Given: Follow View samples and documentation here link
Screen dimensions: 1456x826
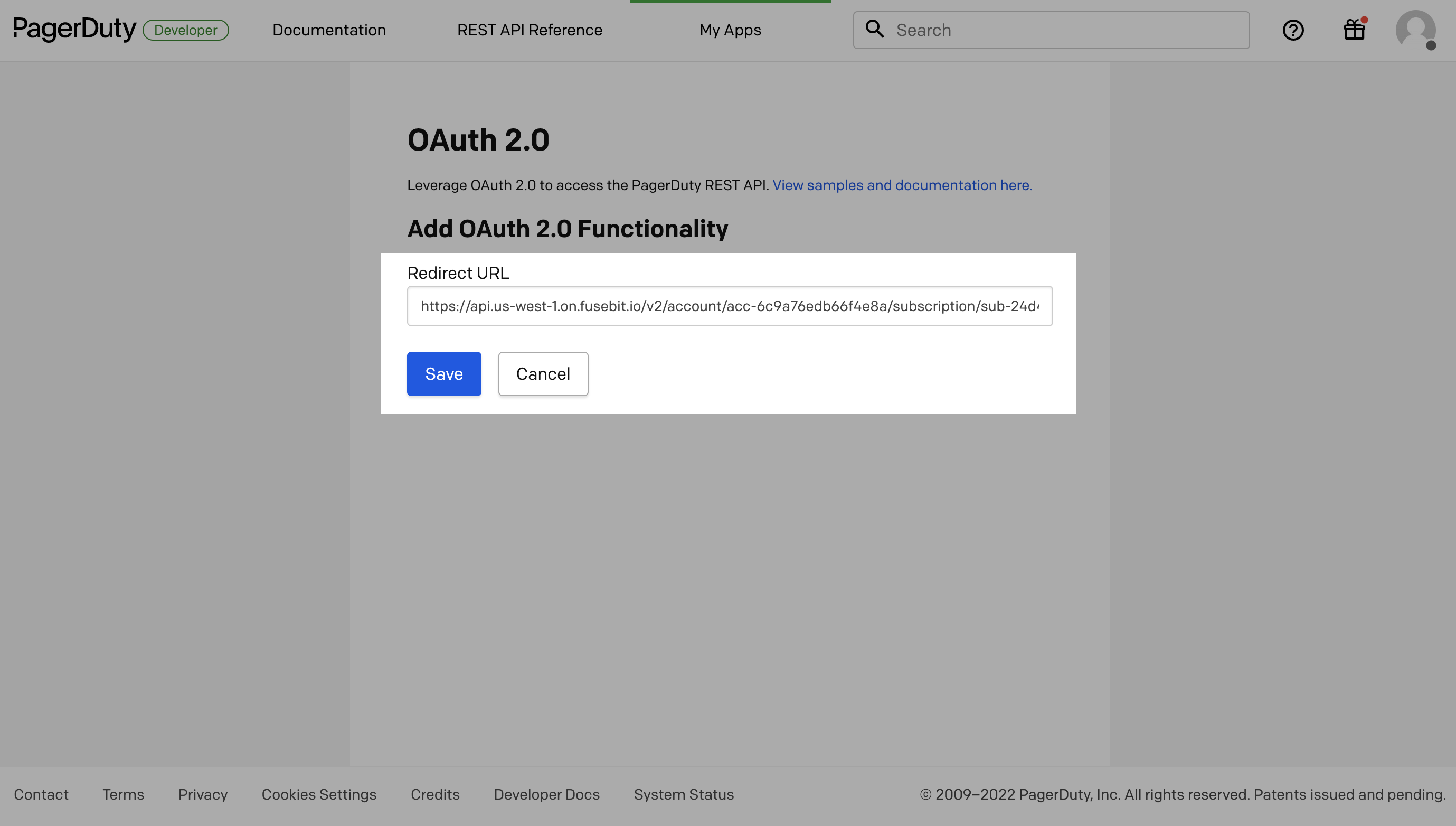Looking at the screenshot, I should (x=902, y=185).
